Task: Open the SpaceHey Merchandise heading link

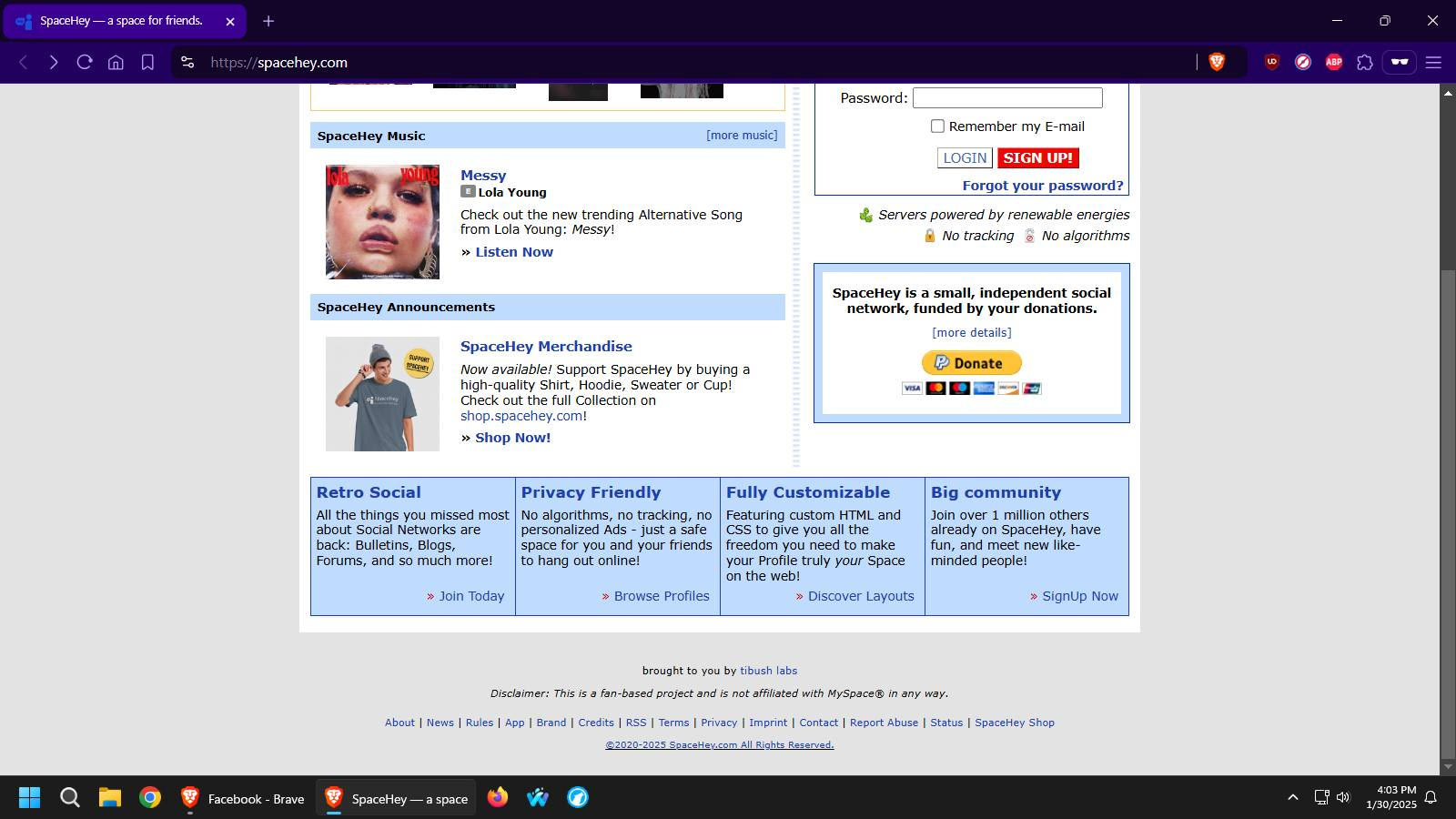Action: pyautogui.click(x=546, y=347)
